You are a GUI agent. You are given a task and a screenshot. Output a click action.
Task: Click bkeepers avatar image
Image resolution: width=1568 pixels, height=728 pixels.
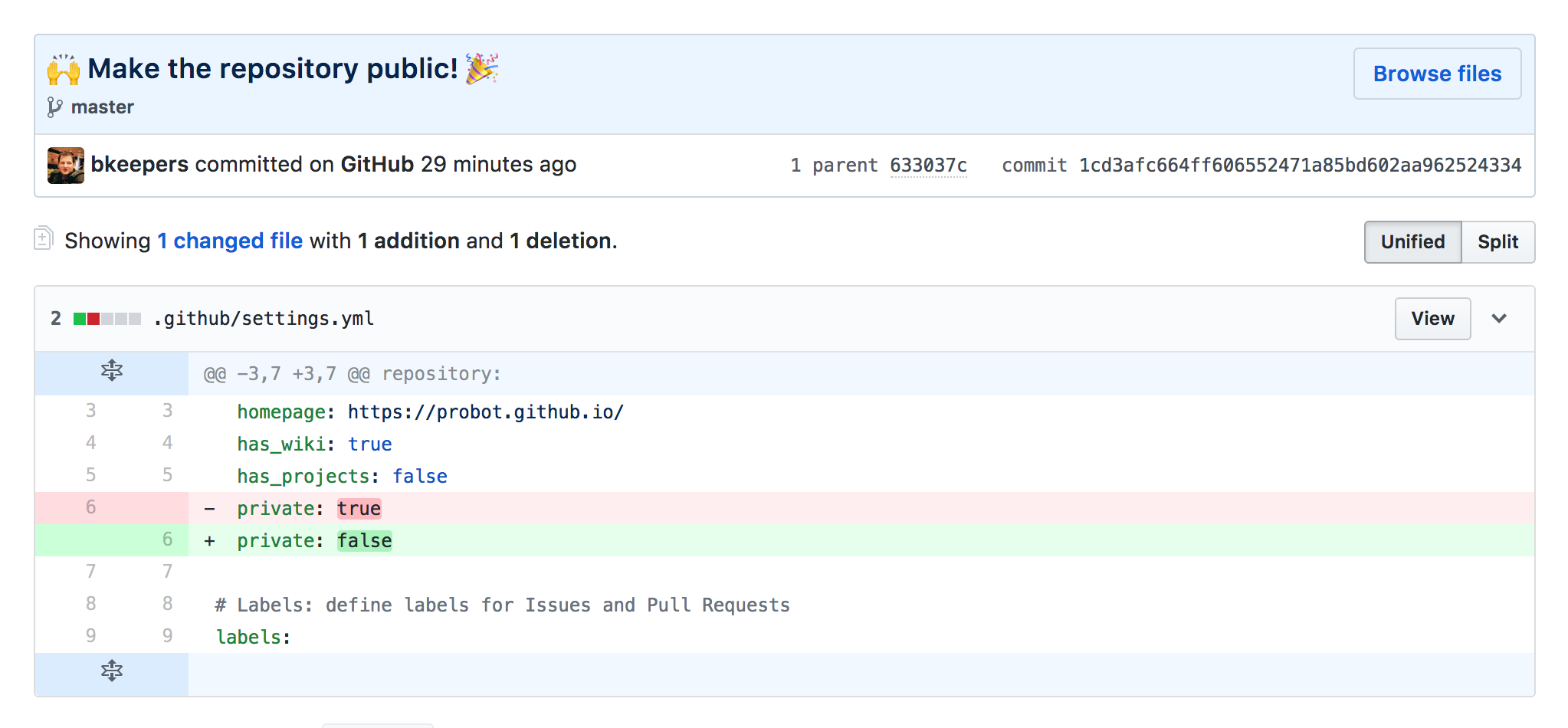66,166
